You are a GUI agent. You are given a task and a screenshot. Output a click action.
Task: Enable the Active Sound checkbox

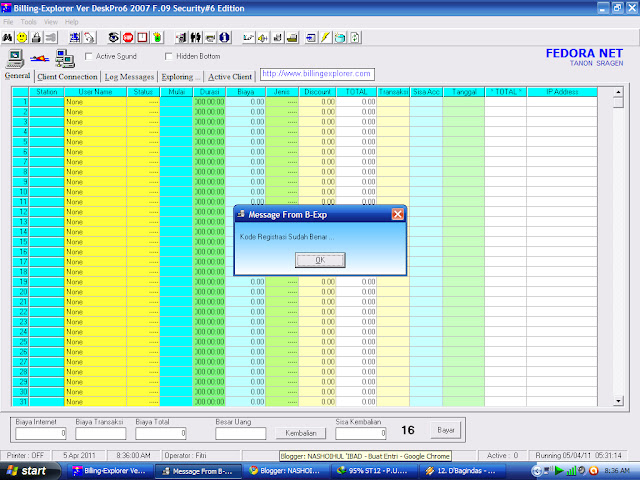(x=89, y=56)
